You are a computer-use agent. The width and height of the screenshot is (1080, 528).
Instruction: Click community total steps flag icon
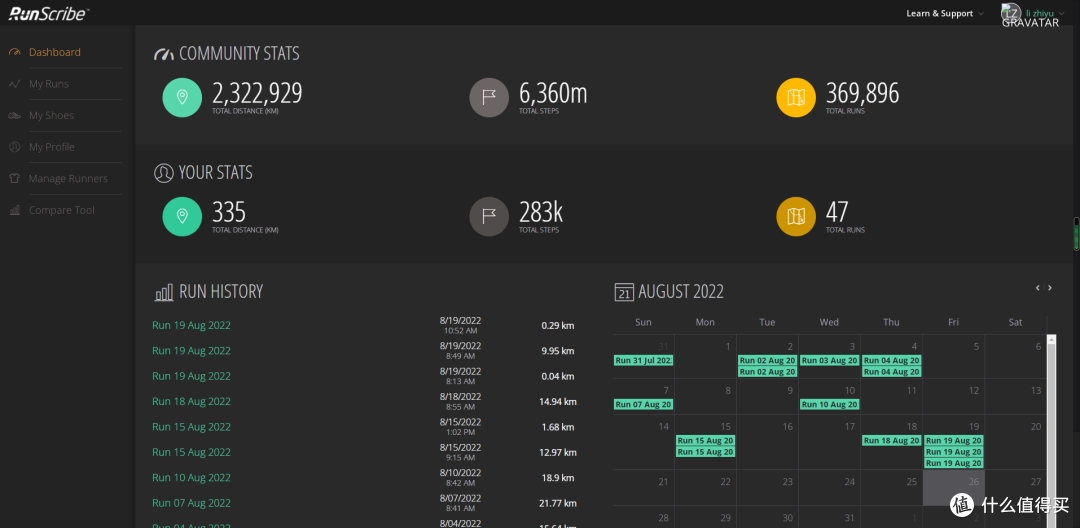pyautogui.click(x=489, y=97)
